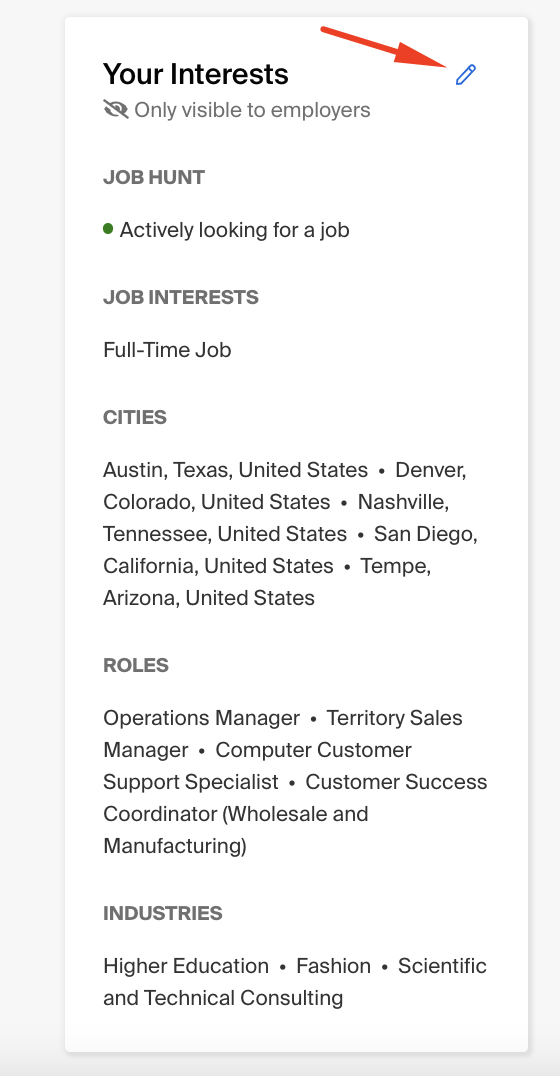Select the Fashion industry
Image resolution: width=560 pixels, height=1076 pixels.
coord(334,966)
